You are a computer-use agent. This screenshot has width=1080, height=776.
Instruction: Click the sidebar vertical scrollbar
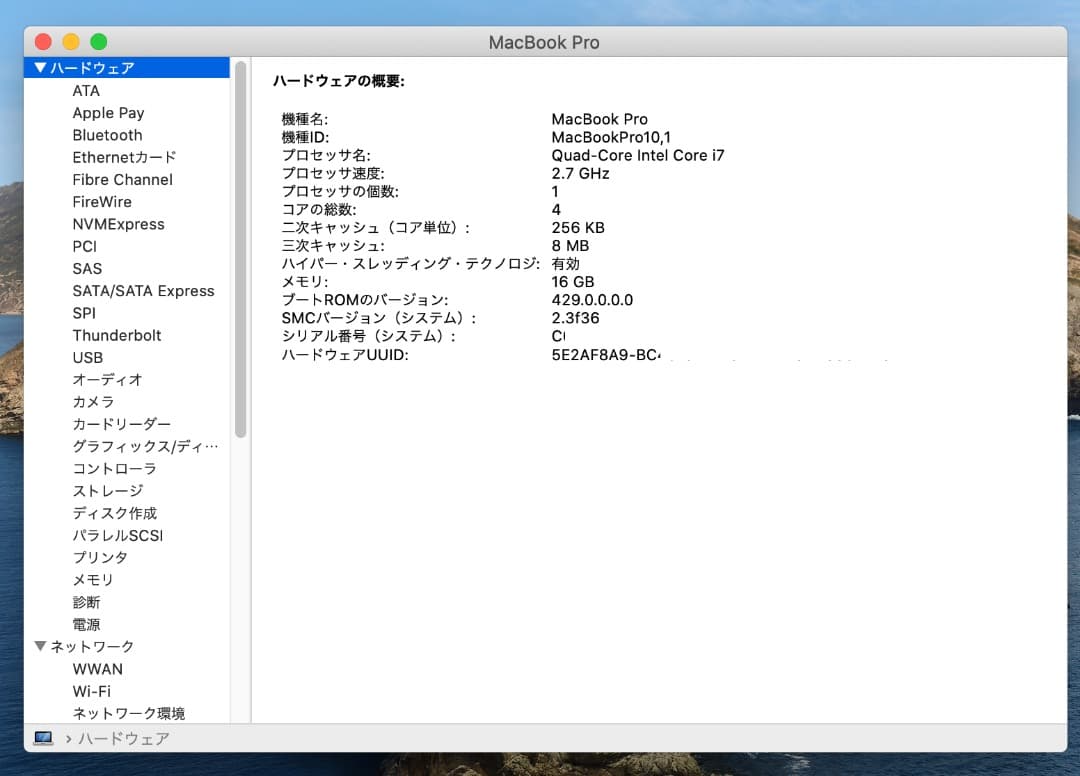click(240, 249)
